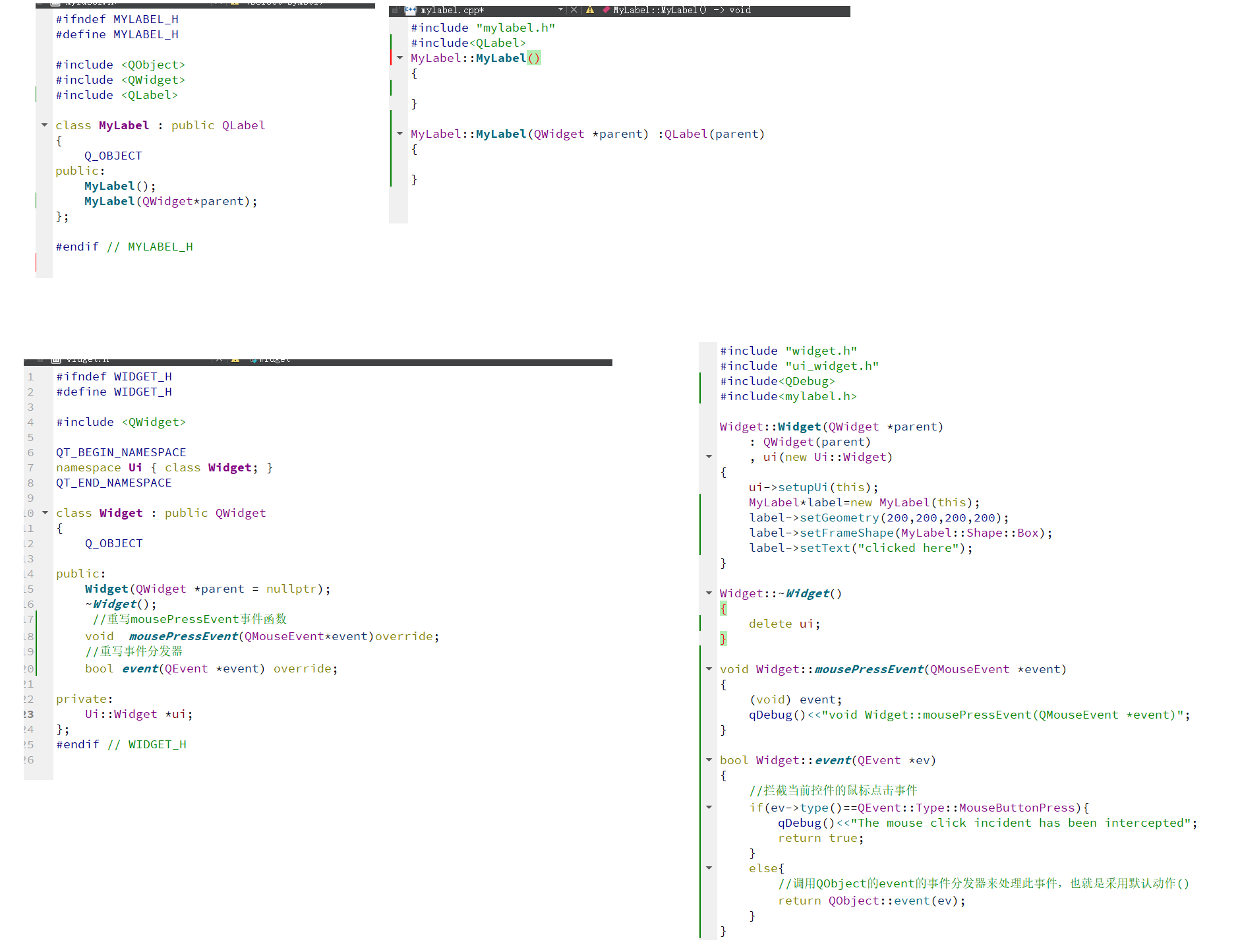Fold the Widget::~Widget destructor
The height and width of the screenshot is (952, 1240).
coord(709,593)
